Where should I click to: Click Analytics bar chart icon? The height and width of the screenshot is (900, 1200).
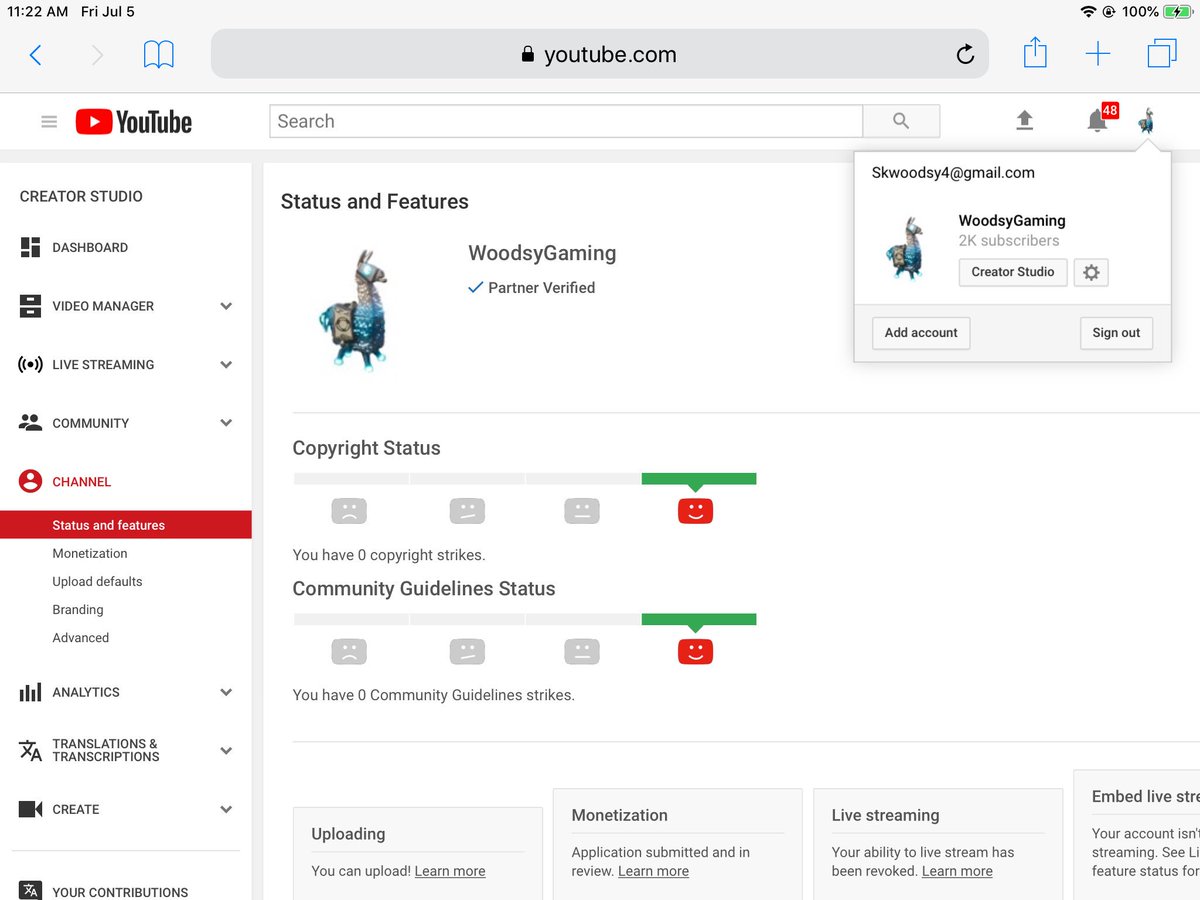pos(30,692)
